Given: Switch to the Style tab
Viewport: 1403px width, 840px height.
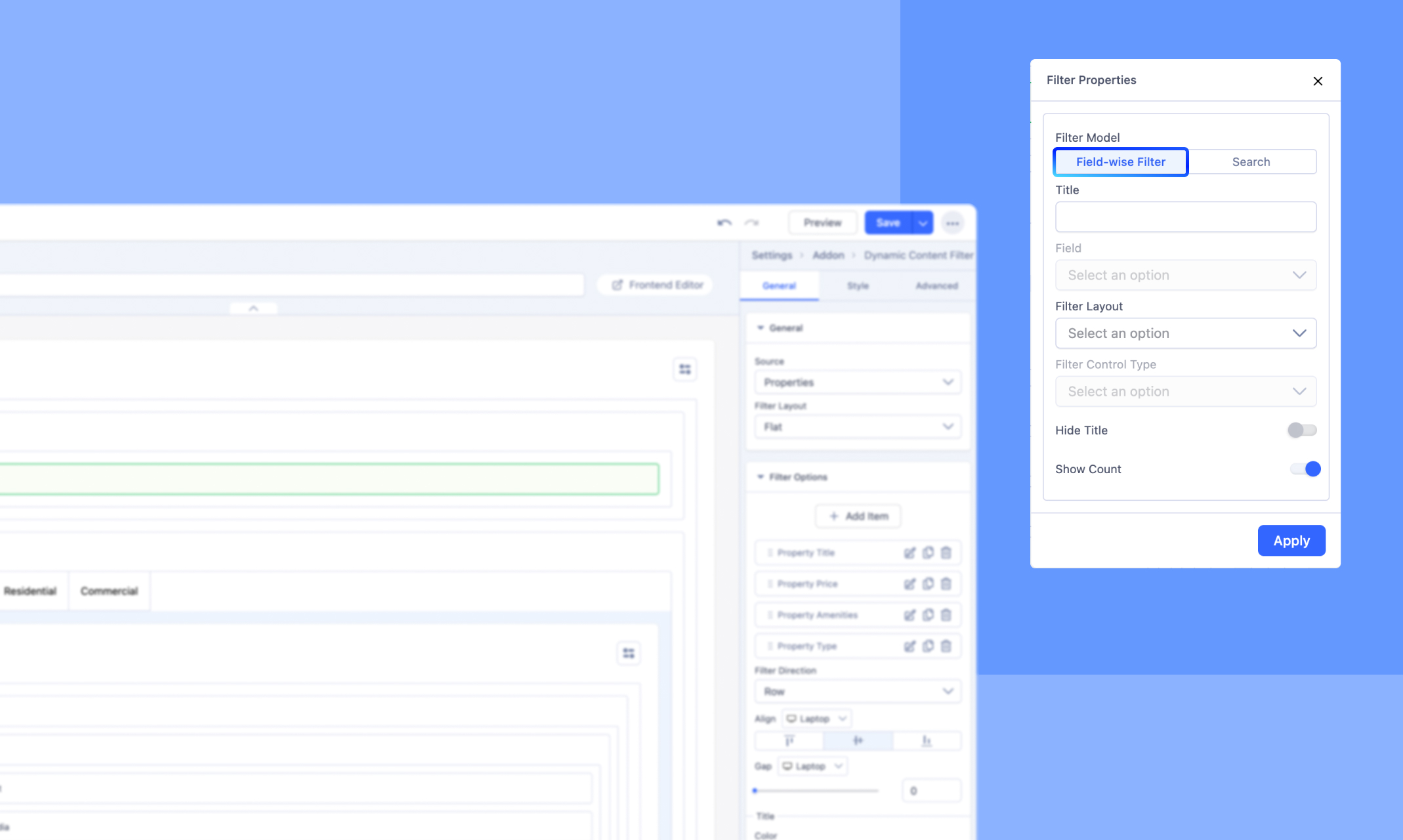Looking at the screenshot, I should point(858,286).
